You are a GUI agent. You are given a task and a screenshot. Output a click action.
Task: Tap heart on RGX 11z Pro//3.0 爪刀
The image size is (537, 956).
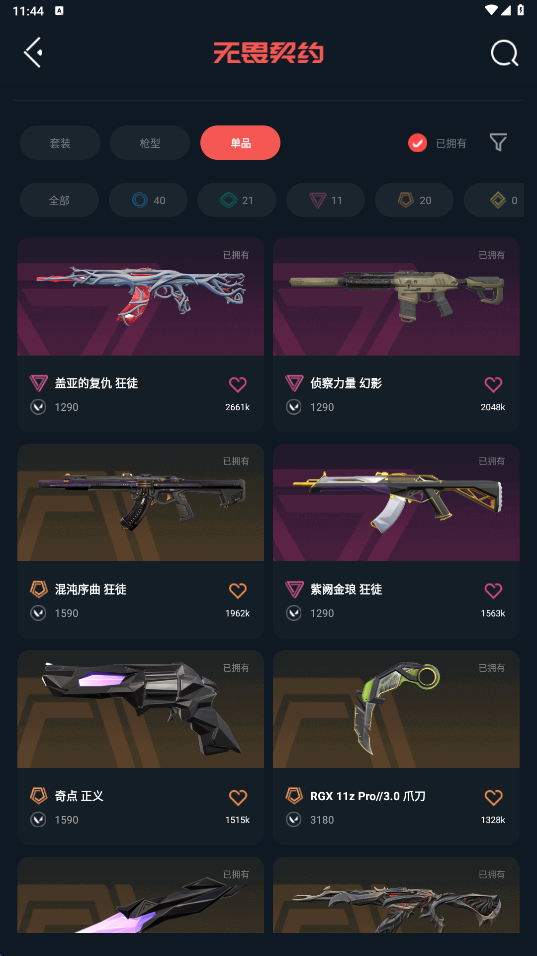pos(493,797)
